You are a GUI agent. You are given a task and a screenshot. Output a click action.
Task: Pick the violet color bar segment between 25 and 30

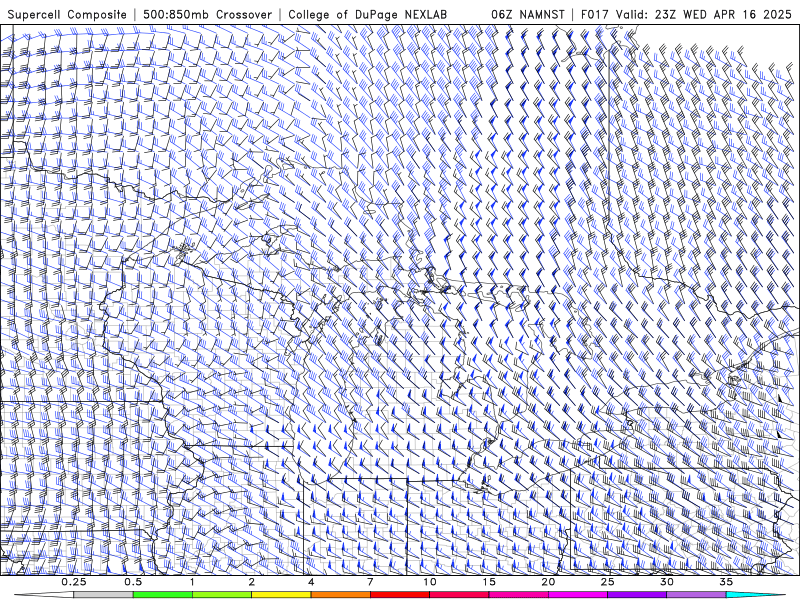pyautogui.click(x=637, y=595)
